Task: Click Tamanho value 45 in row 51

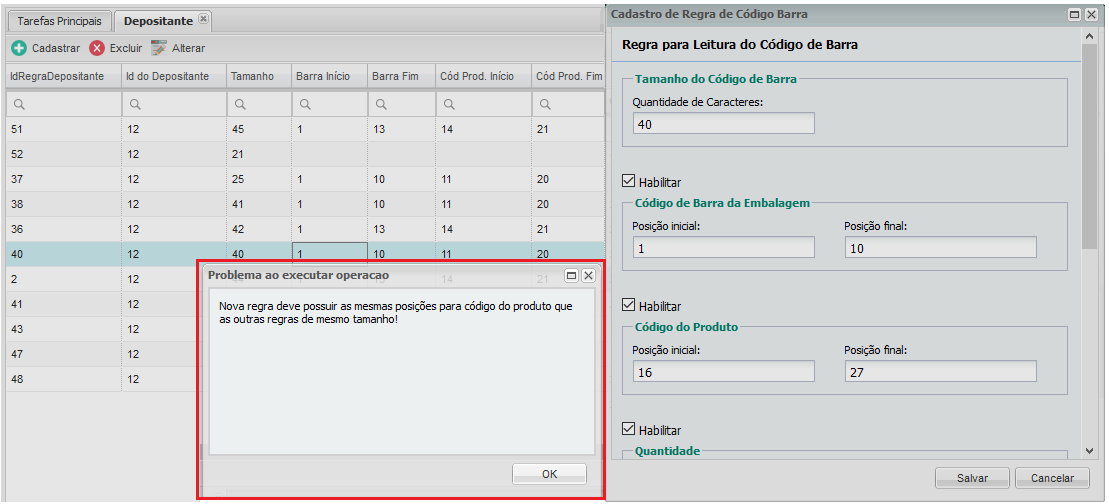Action: (x=238, y=129)
